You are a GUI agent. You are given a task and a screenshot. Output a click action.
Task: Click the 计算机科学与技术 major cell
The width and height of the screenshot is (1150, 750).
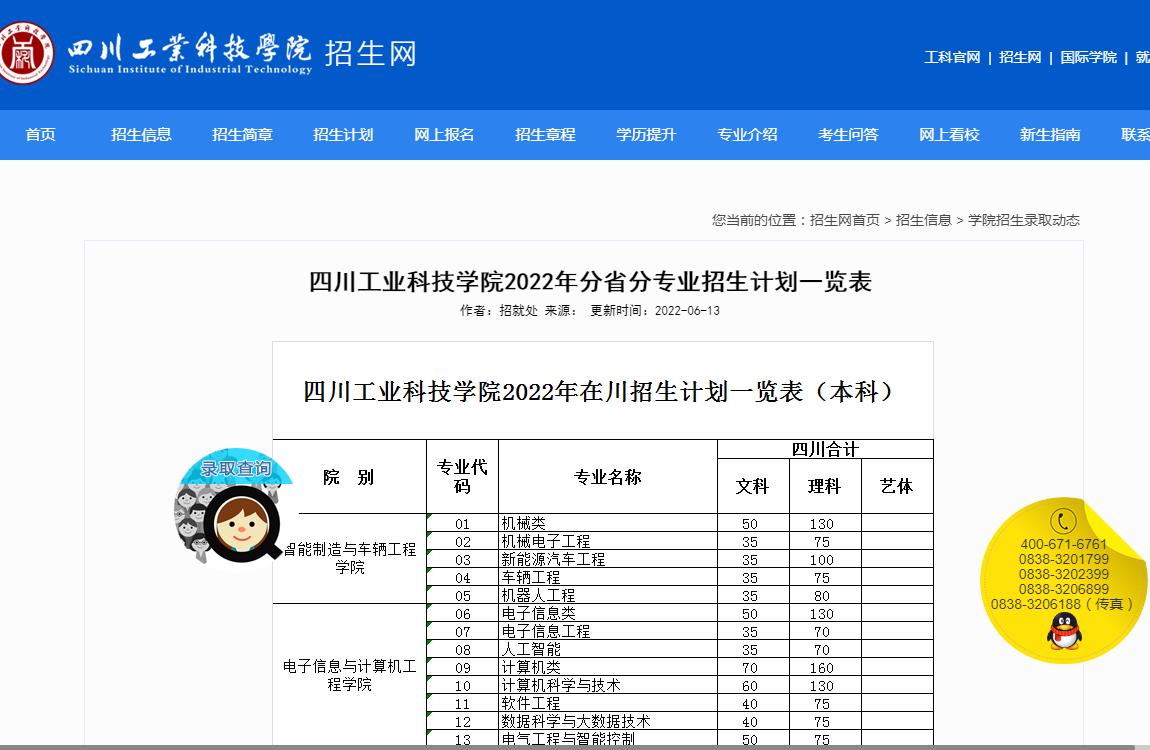[x=607, y=685]
